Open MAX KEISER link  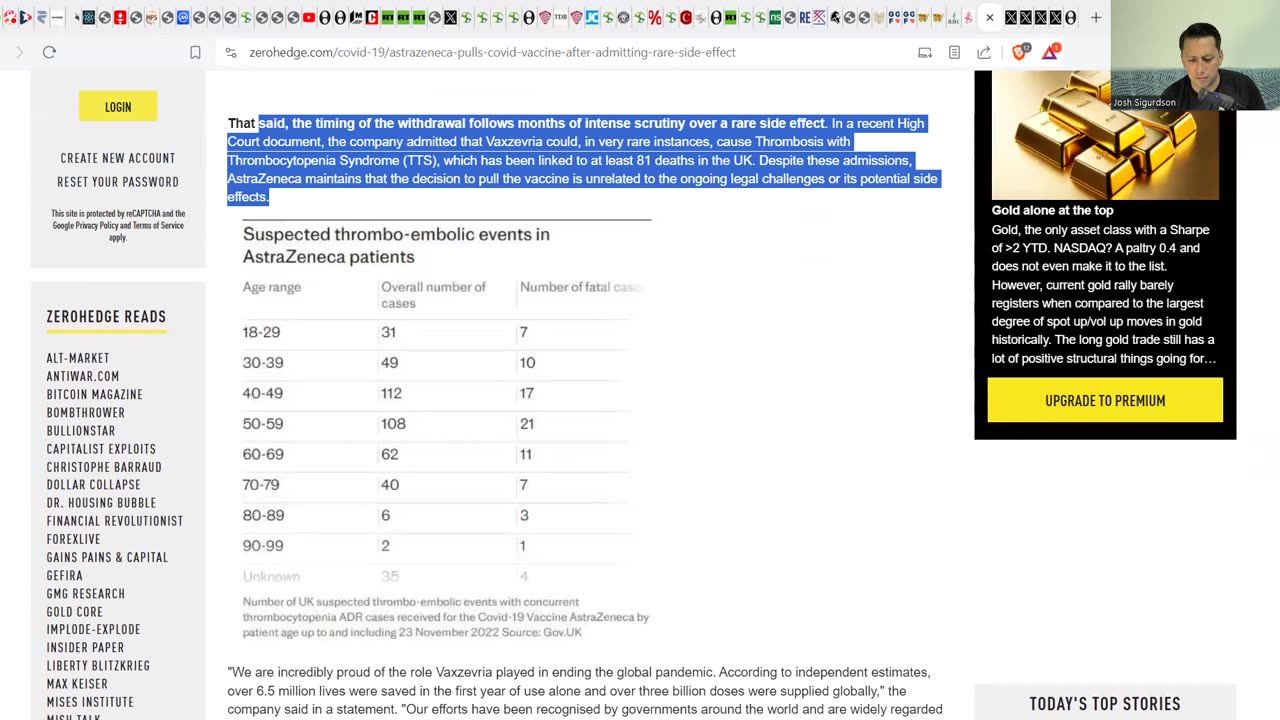click(77, 684)
